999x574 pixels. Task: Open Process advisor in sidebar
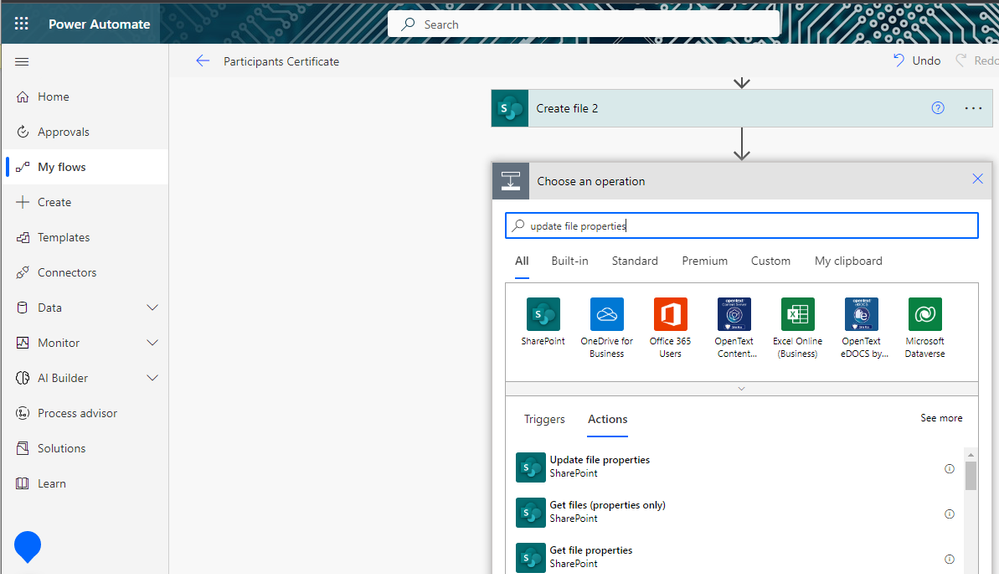click(x=85, y=413)
